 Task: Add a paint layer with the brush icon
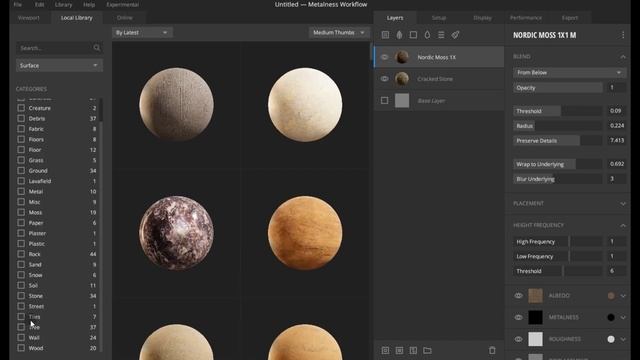point(455,35)
